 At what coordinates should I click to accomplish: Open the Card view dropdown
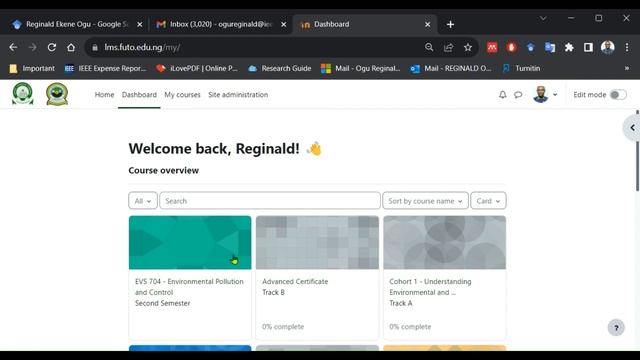488,201
